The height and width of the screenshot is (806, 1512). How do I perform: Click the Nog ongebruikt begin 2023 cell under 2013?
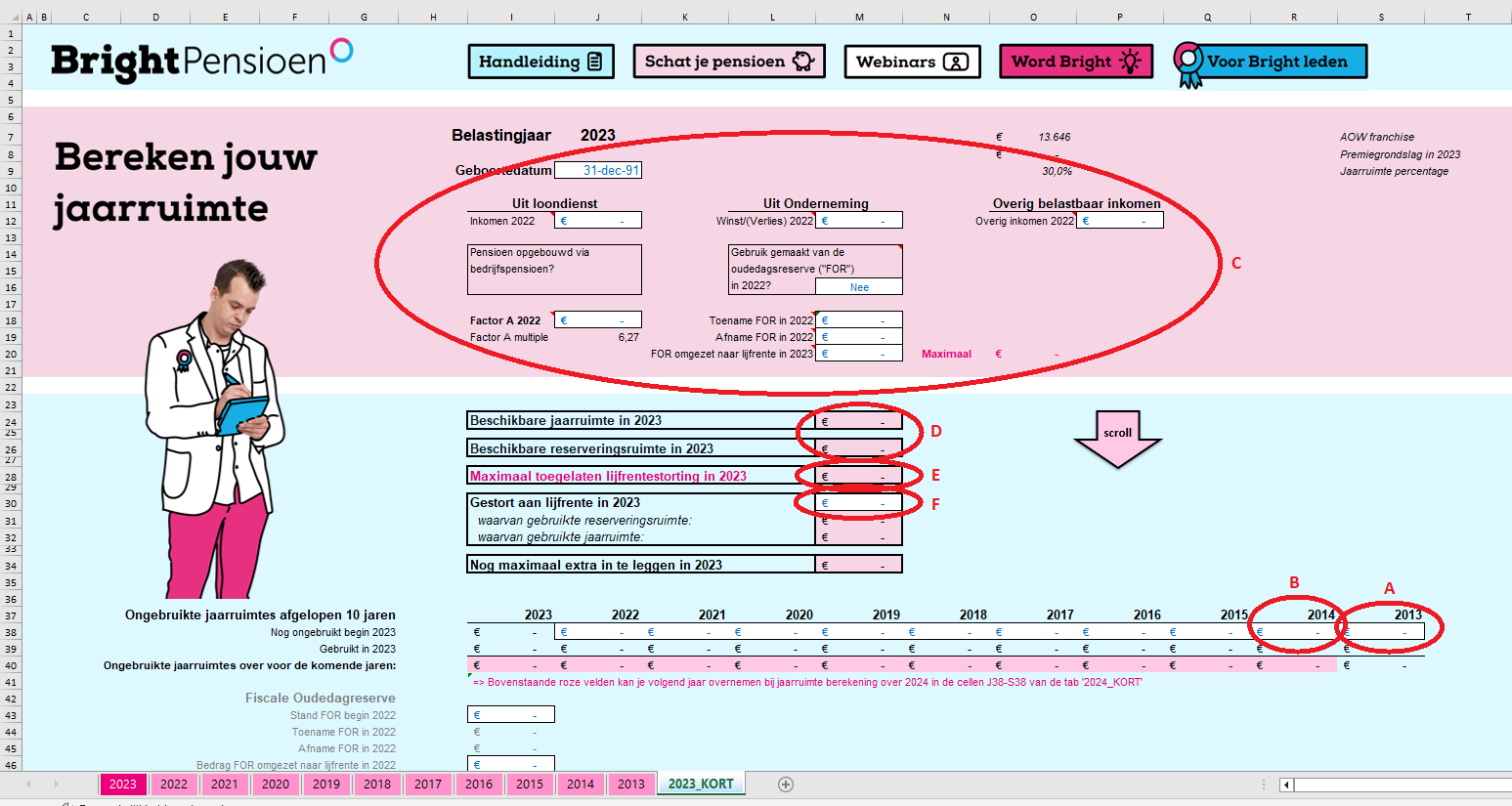[1381, 632]
